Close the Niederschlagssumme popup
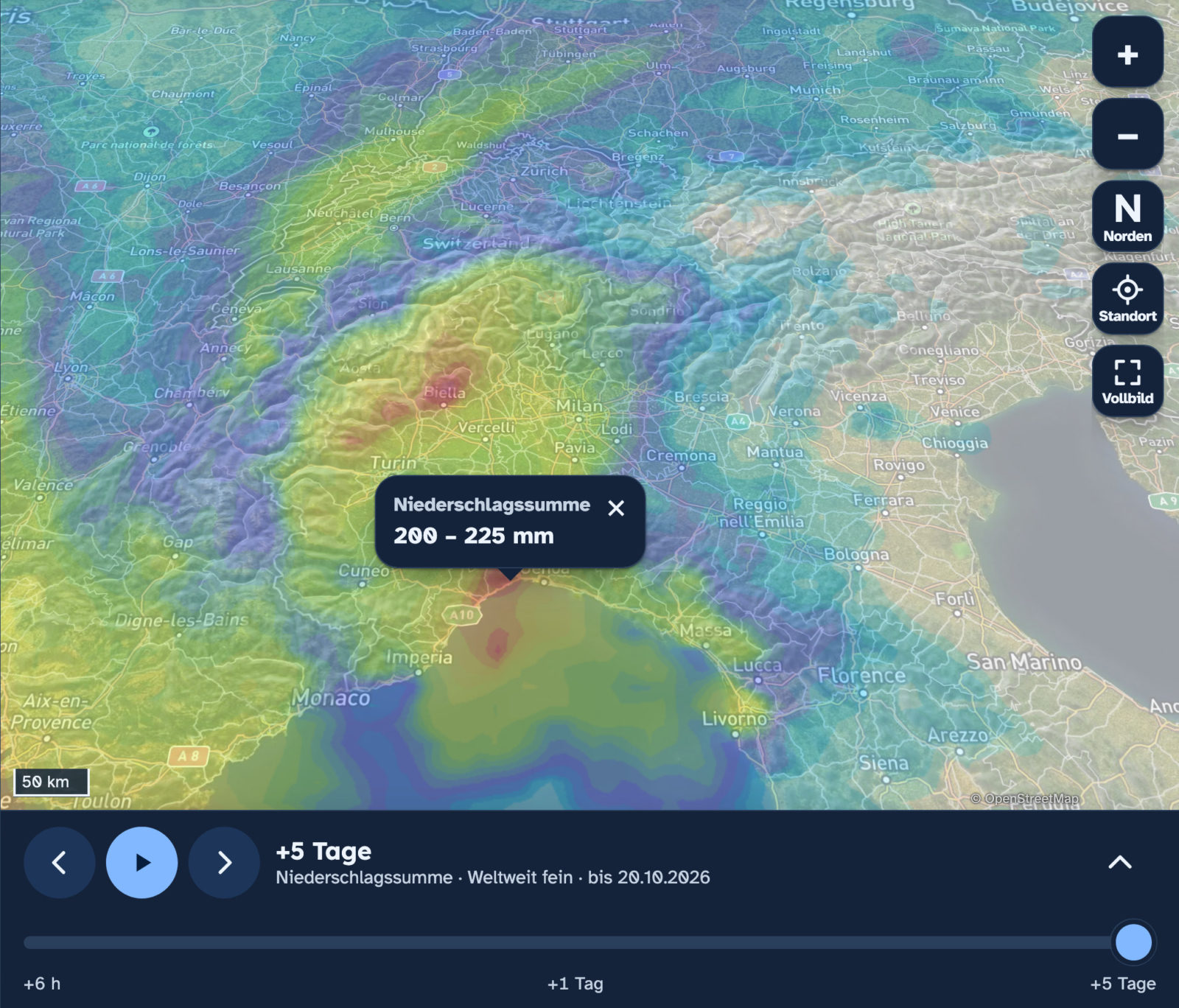The image size is (1179, 1008). coord(616,508)
